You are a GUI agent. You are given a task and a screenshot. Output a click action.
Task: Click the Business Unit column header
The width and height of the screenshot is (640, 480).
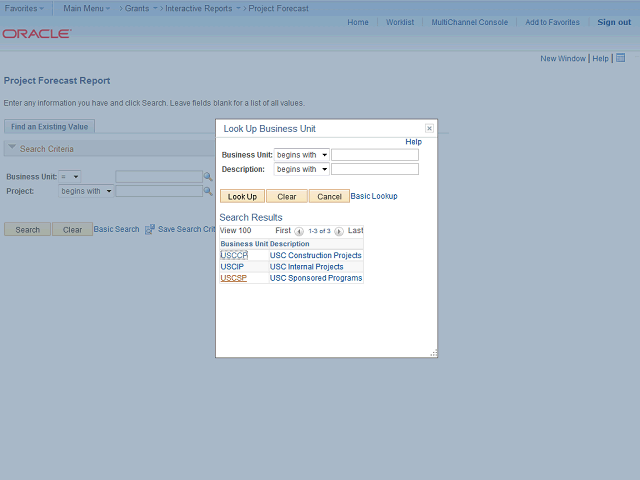coord(244,244)
